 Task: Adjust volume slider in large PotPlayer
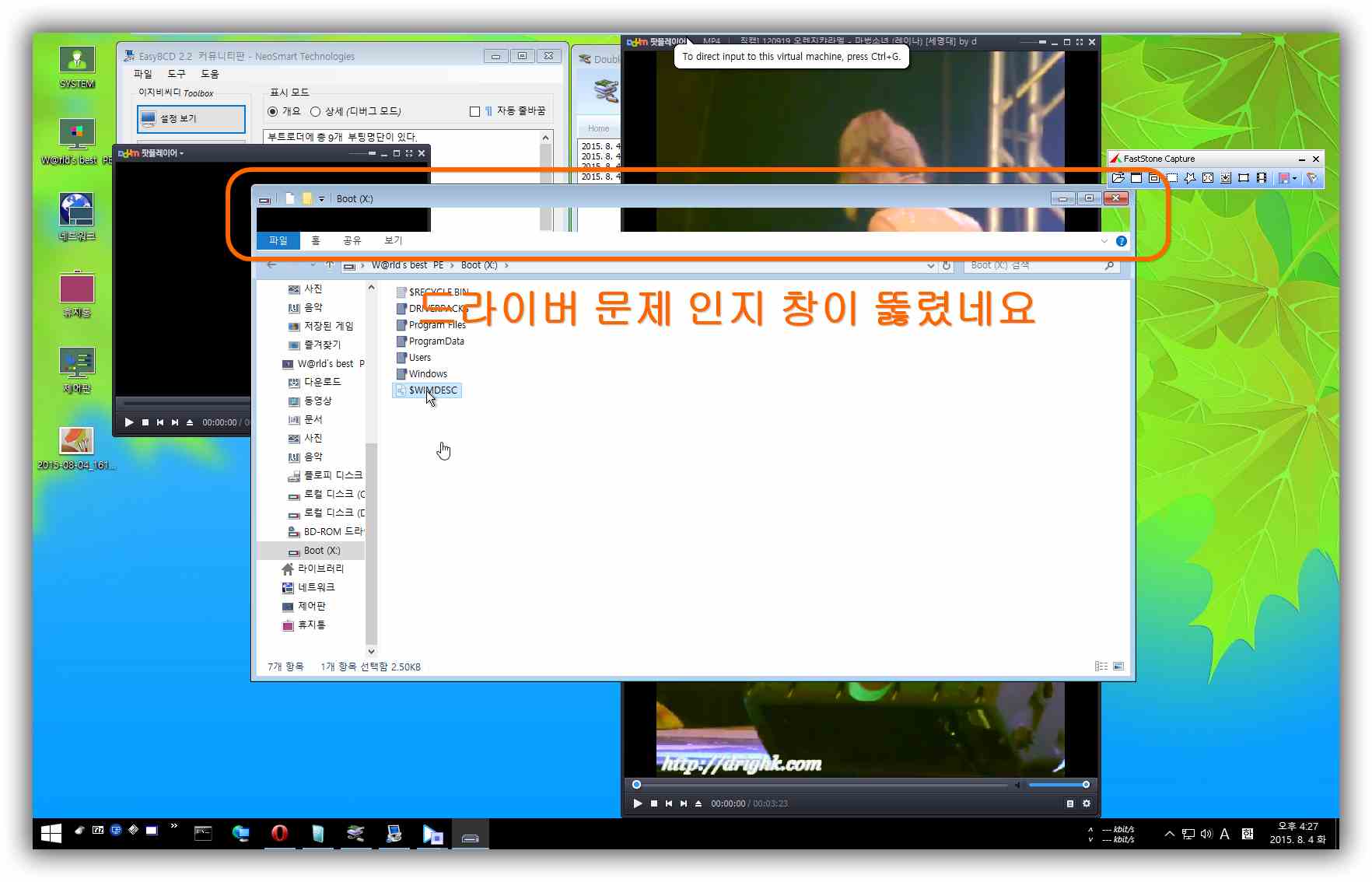coord(1058,785)
